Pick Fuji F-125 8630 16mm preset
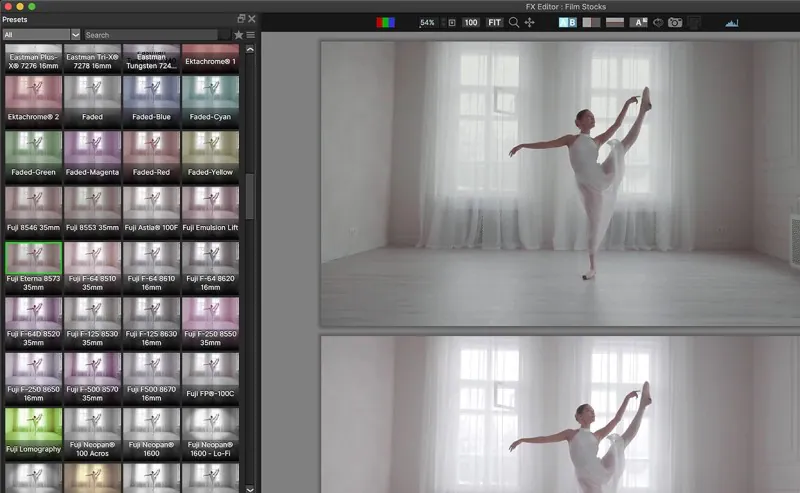The height and width of the screenshot is (493, 800). pos(151,323)
